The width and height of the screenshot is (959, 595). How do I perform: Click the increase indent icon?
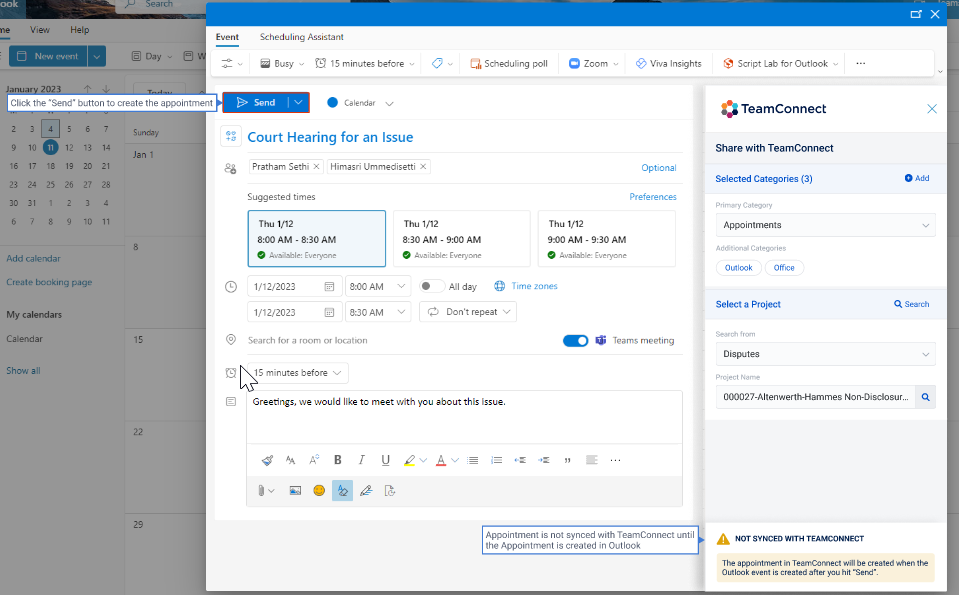(544, 460)
